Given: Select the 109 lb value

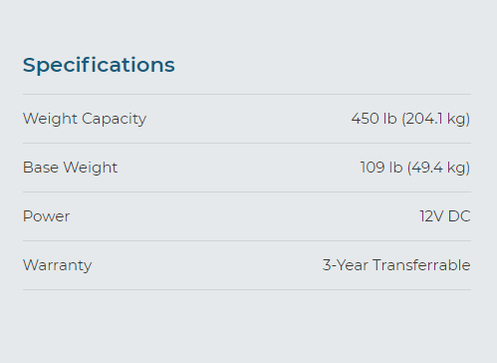Looking at the screenshot, I should click(381, 167).
